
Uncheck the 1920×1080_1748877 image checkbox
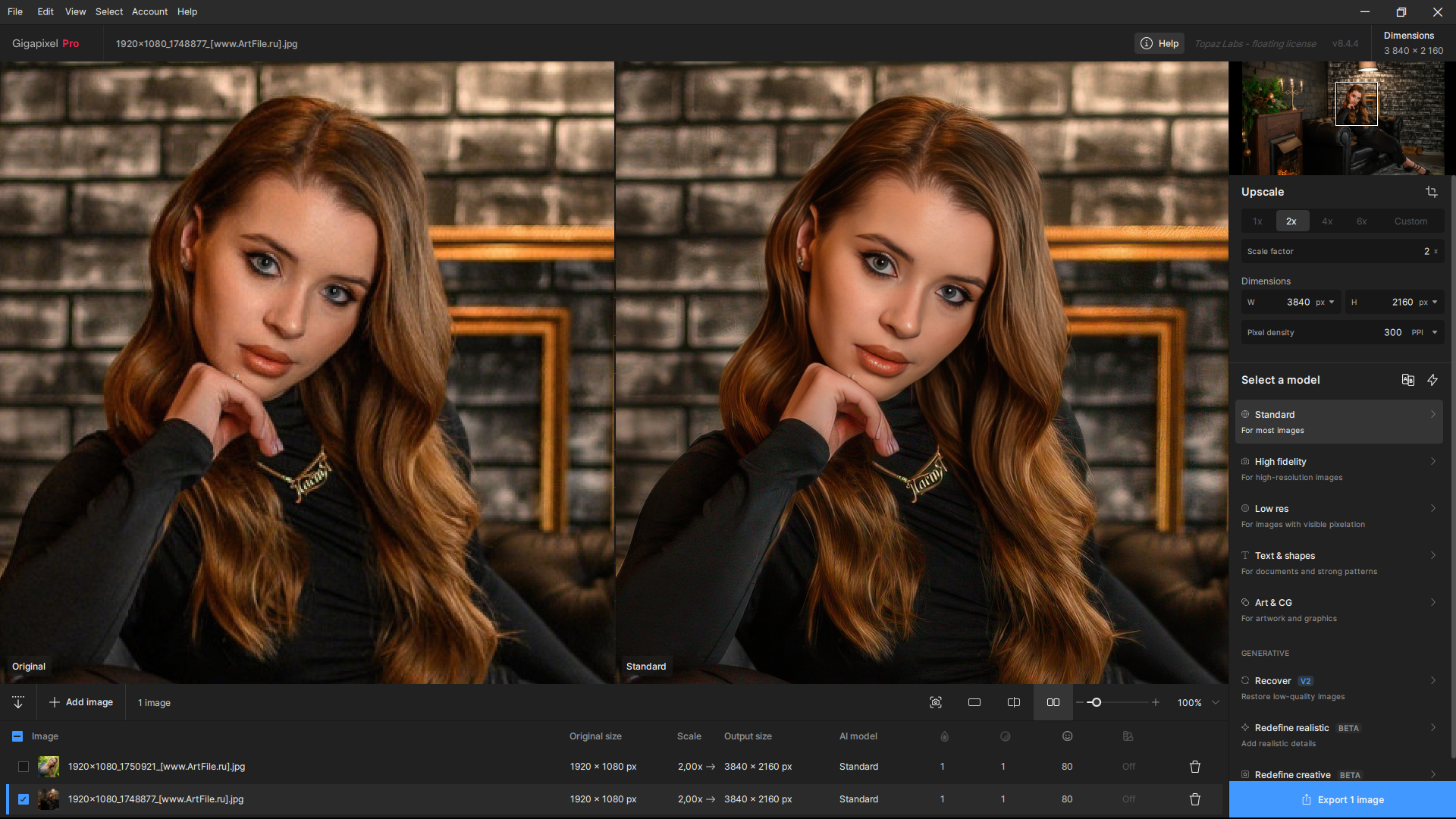pos(24,799)
